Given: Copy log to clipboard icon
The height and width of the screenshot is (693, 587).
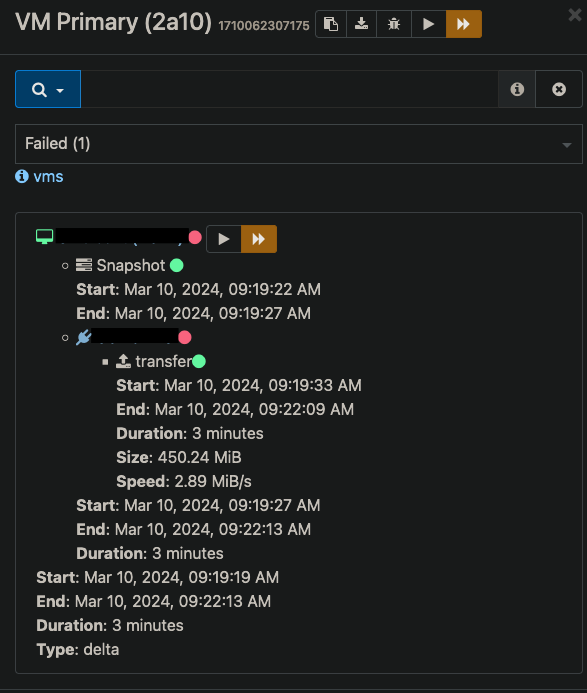Looking at the screenshot, I should (x=331, y=24).
